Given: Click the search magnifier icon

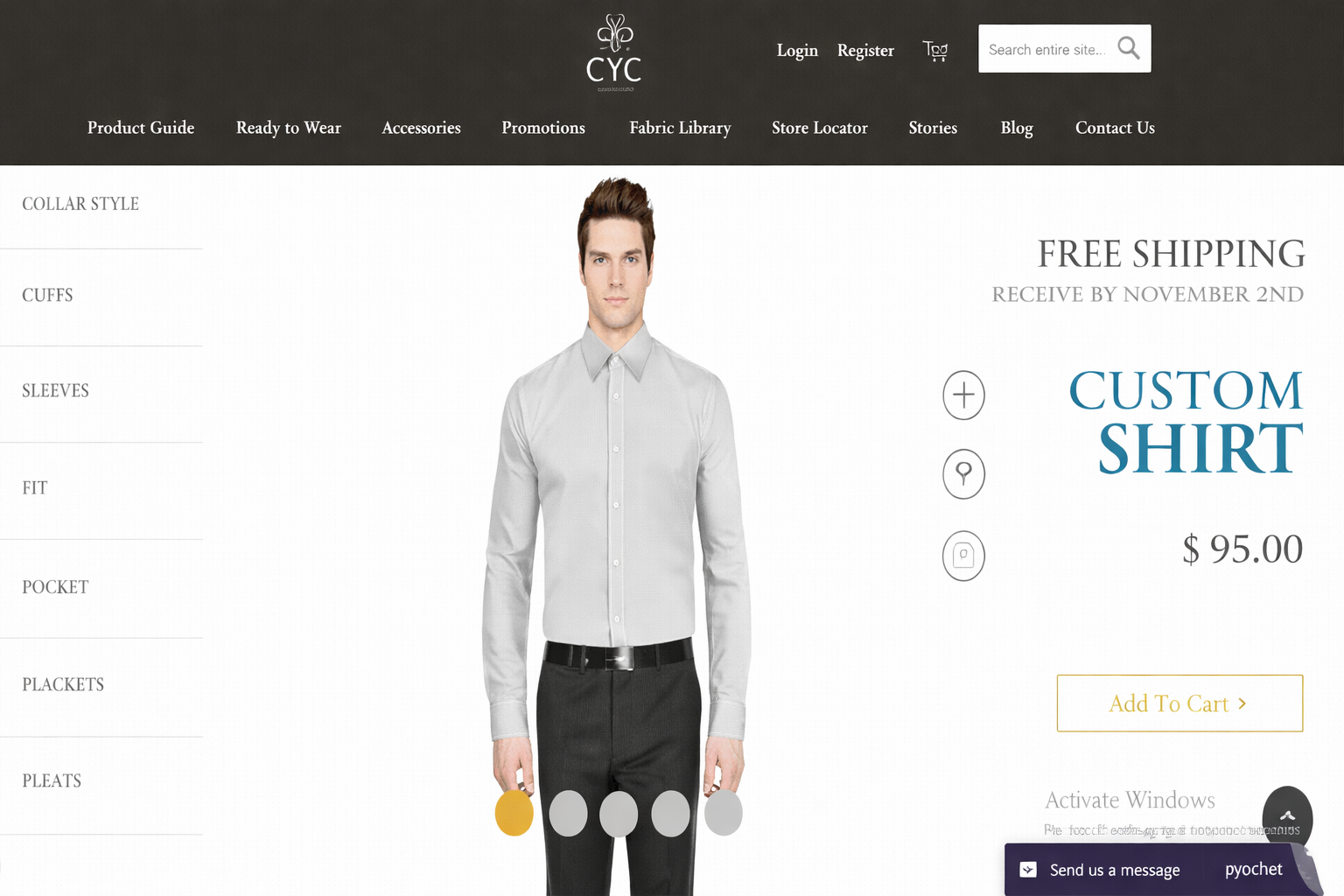Looking at the screenshot, I should pos(1129,48).
